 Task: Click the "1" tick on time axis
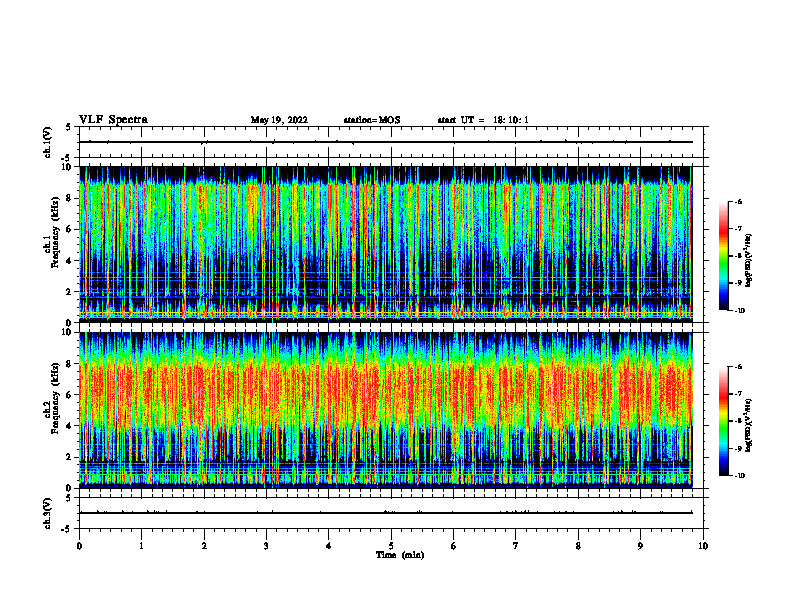coord(141,546)
